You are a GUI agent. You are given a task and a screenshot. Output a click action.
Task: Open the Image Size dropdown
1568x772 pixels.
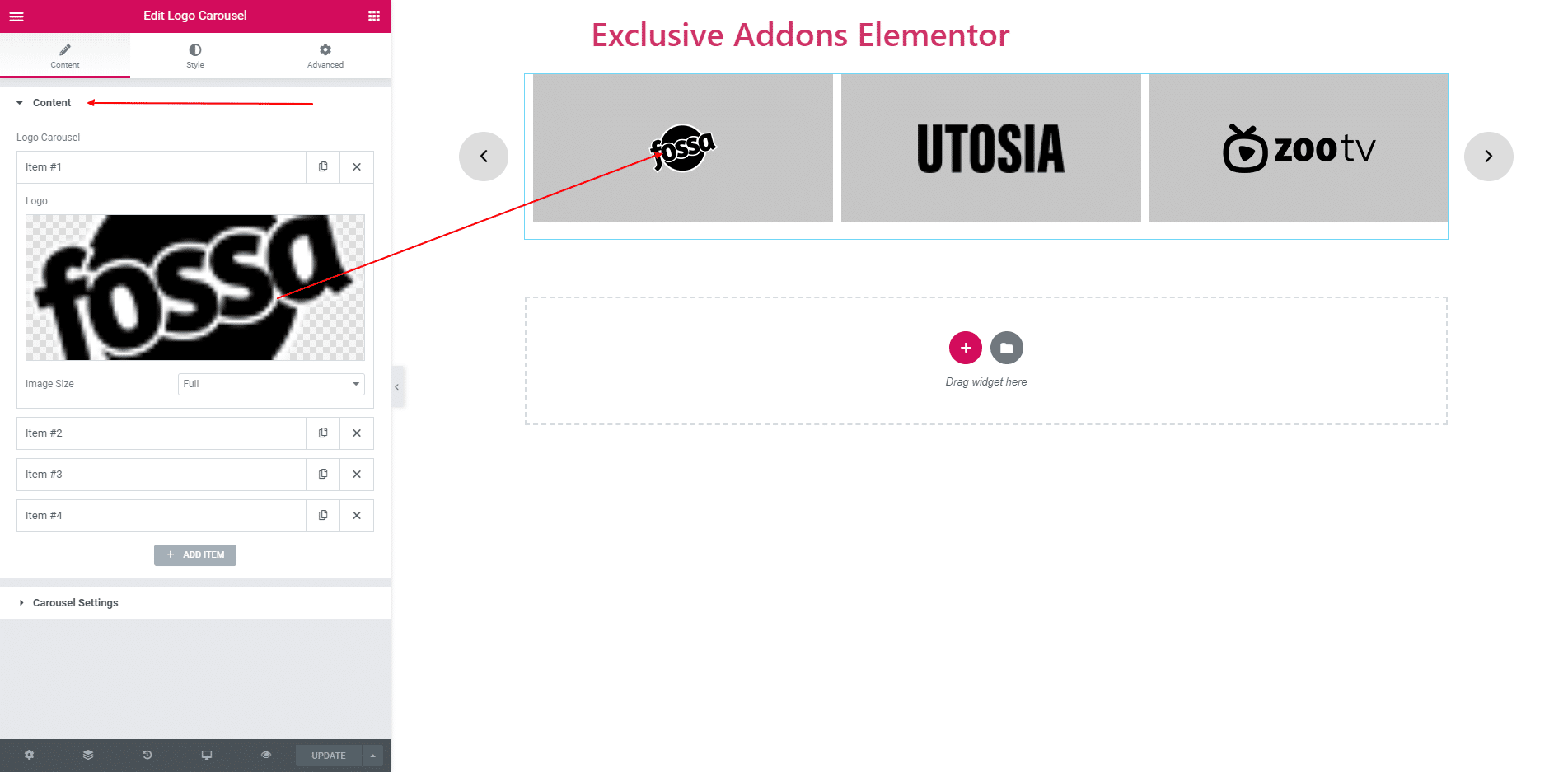point(271,384)
